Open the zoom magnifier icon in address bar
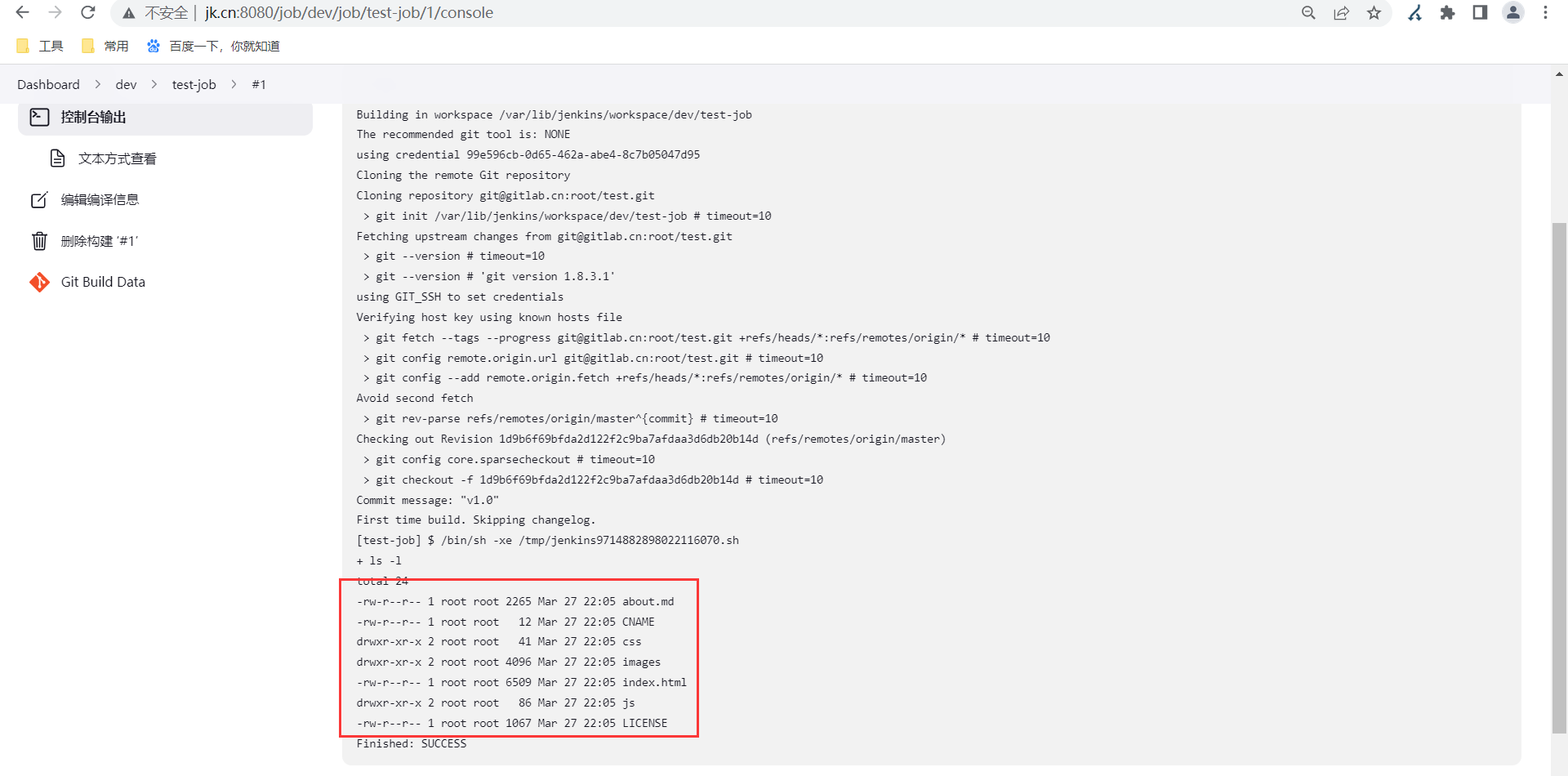Viewport: 1568px width, 776px height. [1308, 13]
